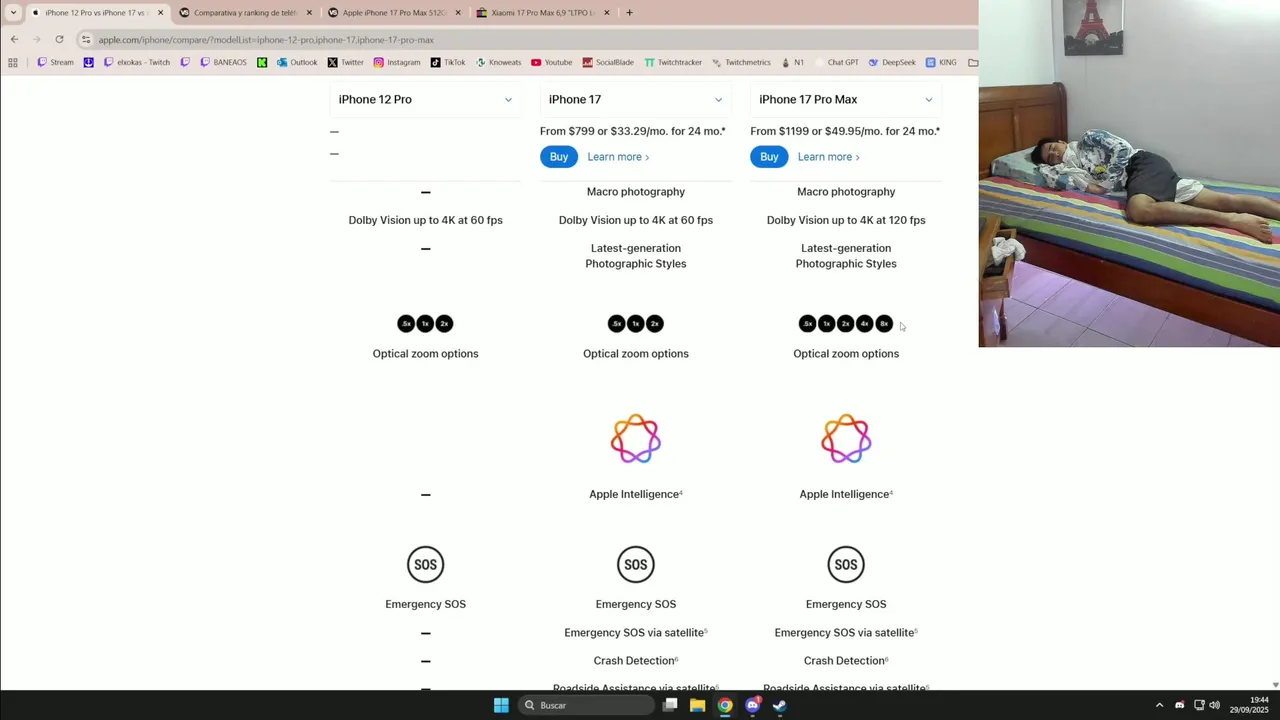
Task: Switch to the Xiaomi 17 Pro Max tab
Action: (543, 13)
